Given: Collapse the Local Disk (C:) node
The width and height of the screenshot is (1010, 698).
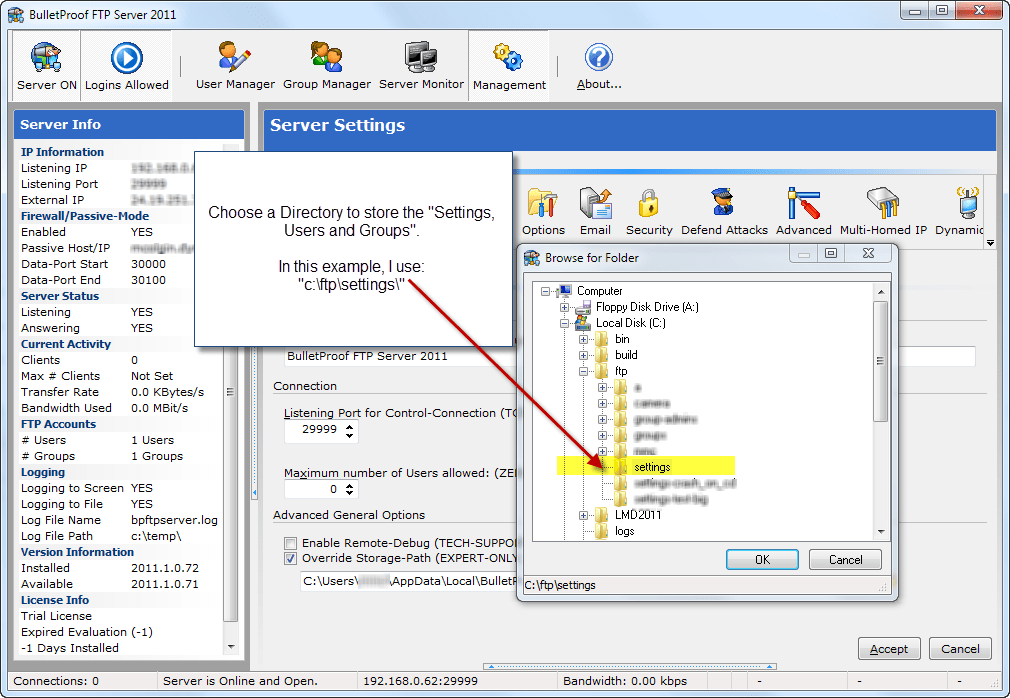Looking at the screenshot, I should point(564,324).
